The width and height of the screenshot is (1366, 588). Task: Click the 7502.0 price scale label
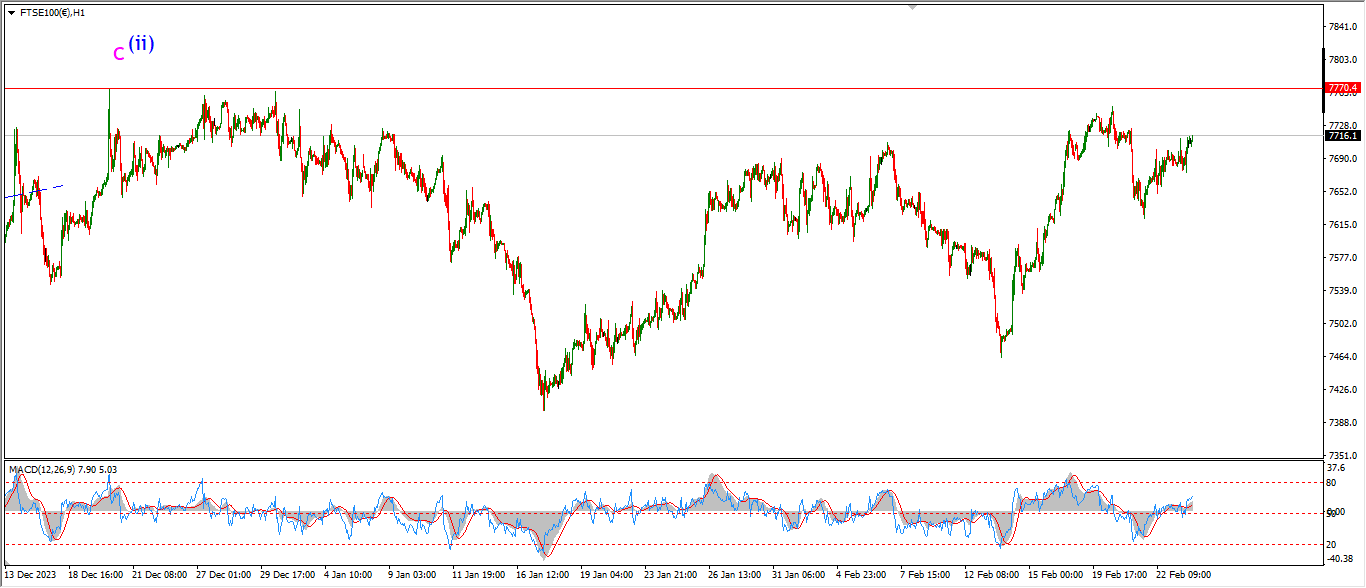point(1341,324)
